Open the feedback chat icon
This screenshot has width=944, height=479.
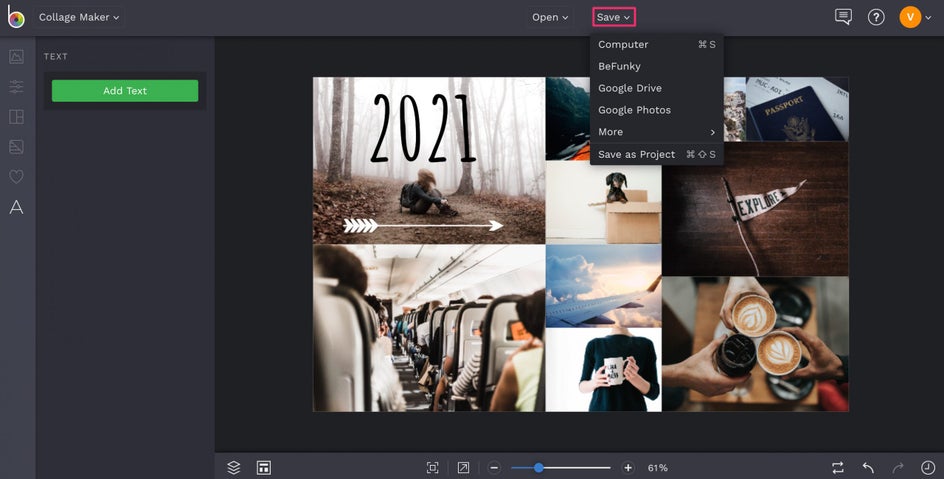(x=843, y=17)
